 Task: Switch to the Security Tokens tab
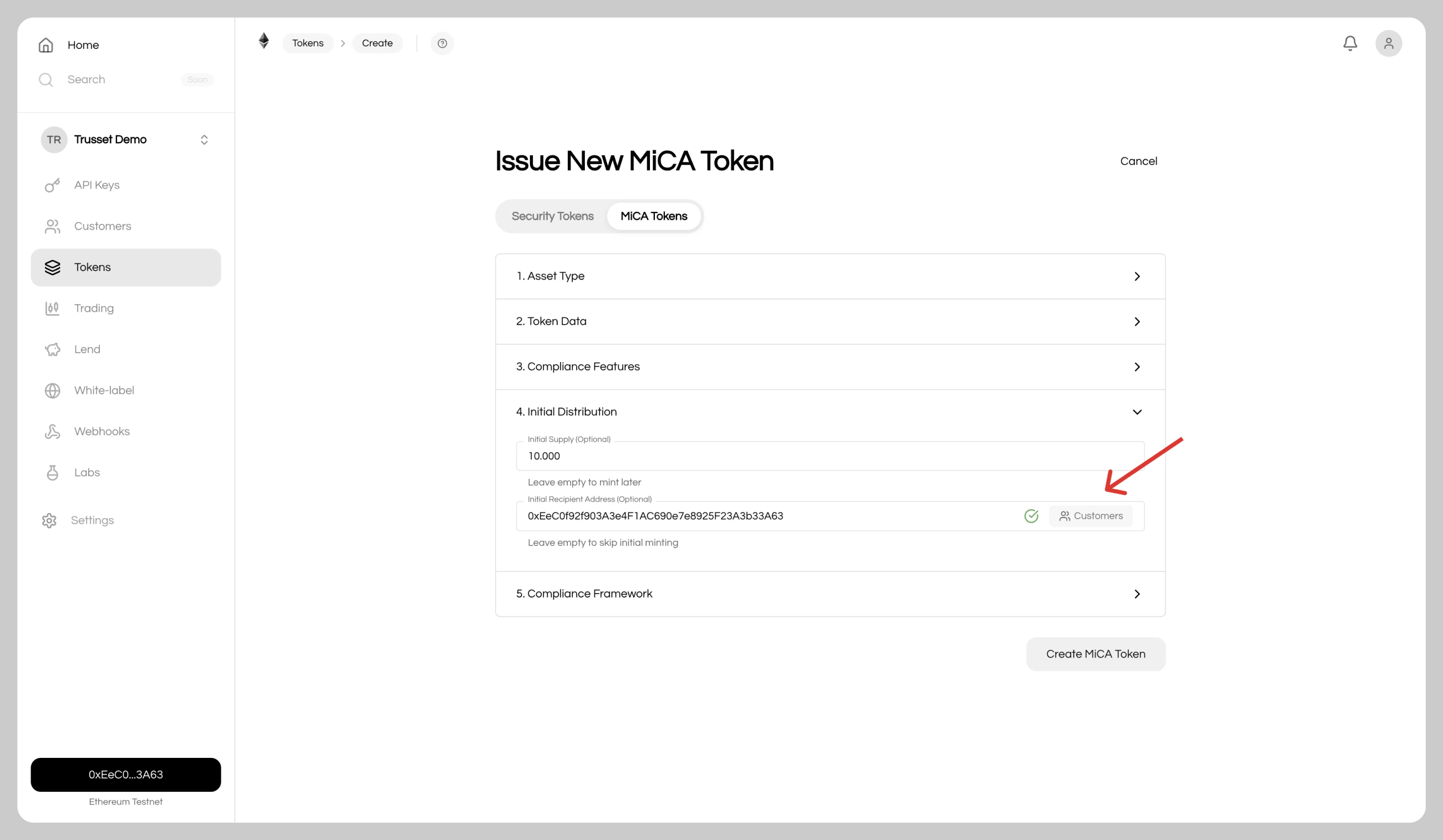coord(553,216)
